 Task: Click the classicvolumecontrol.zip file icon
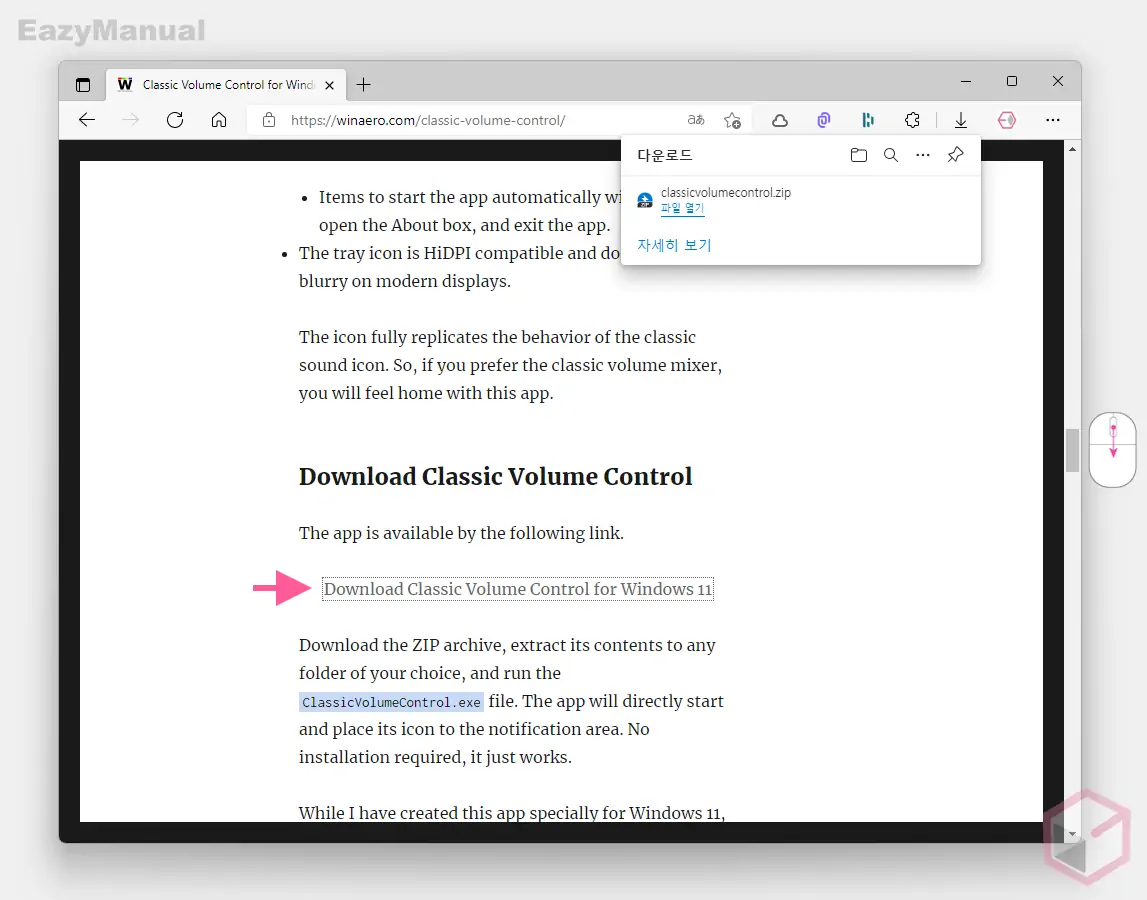[x=644, y=200]
